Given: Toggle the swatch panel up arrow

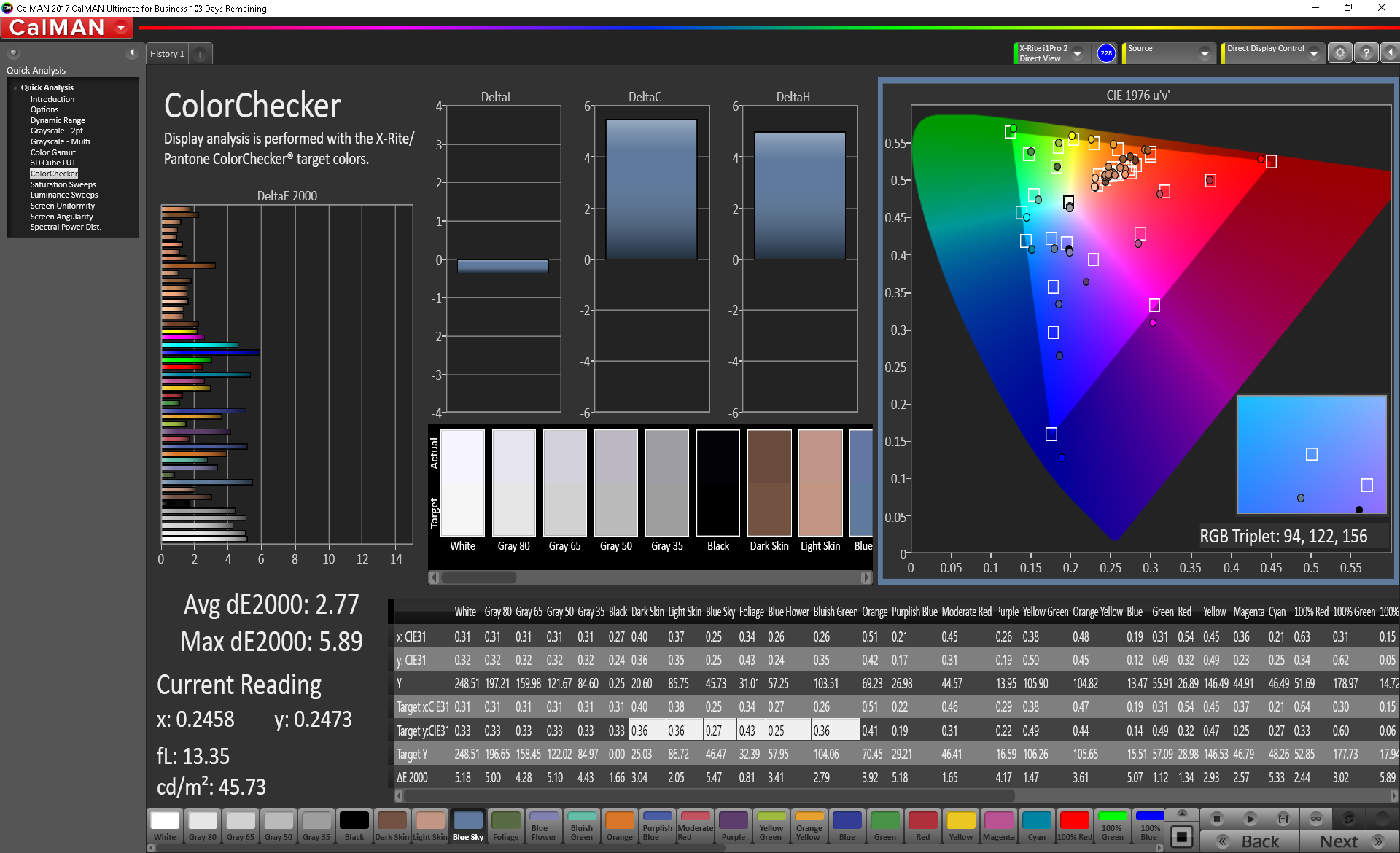Looking at the screenshot, I should tap(1182, 813).
